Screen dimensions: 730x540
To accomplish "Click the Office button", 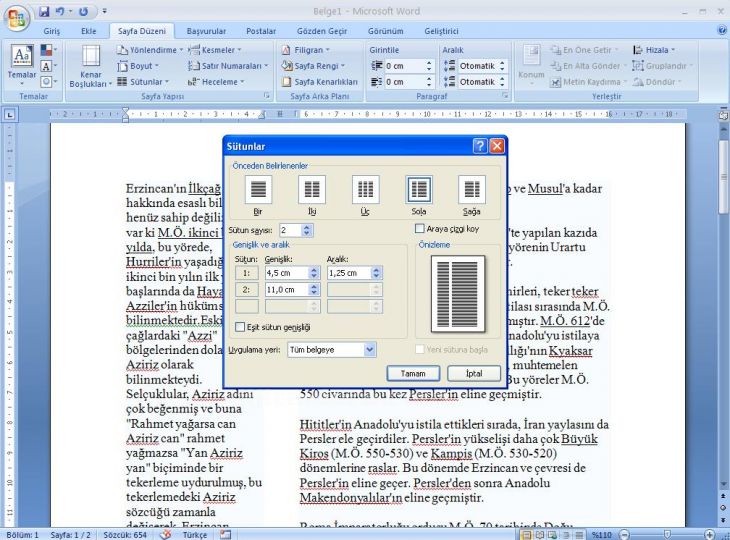I will coord(17,19).
